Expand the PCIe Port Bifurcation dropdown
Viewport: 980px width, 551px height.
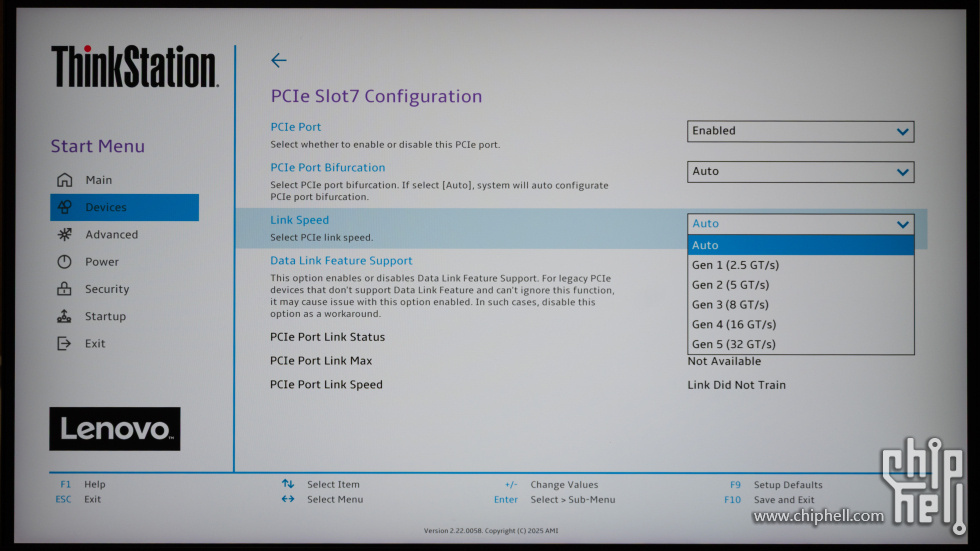tap(800, 172)
